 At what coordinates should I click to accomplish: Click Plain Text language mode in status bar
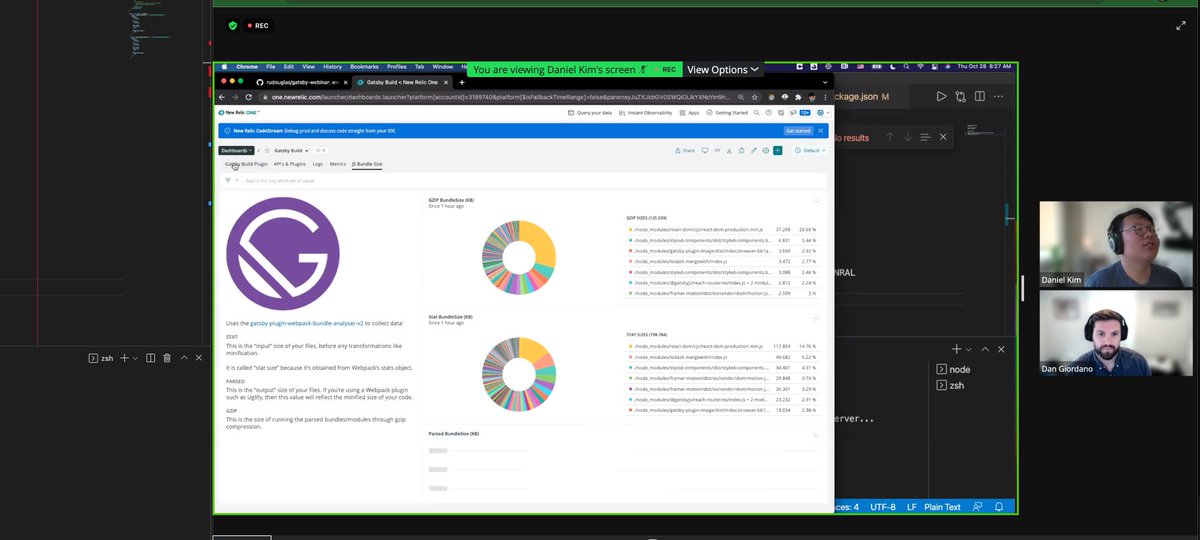(941, 507)
